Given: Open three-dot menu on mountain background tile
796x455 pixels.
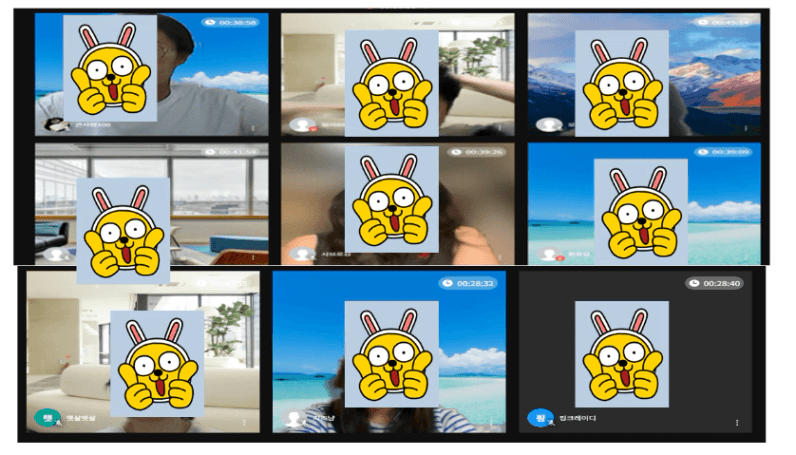Looking at the screenshot, I should 745,128.
